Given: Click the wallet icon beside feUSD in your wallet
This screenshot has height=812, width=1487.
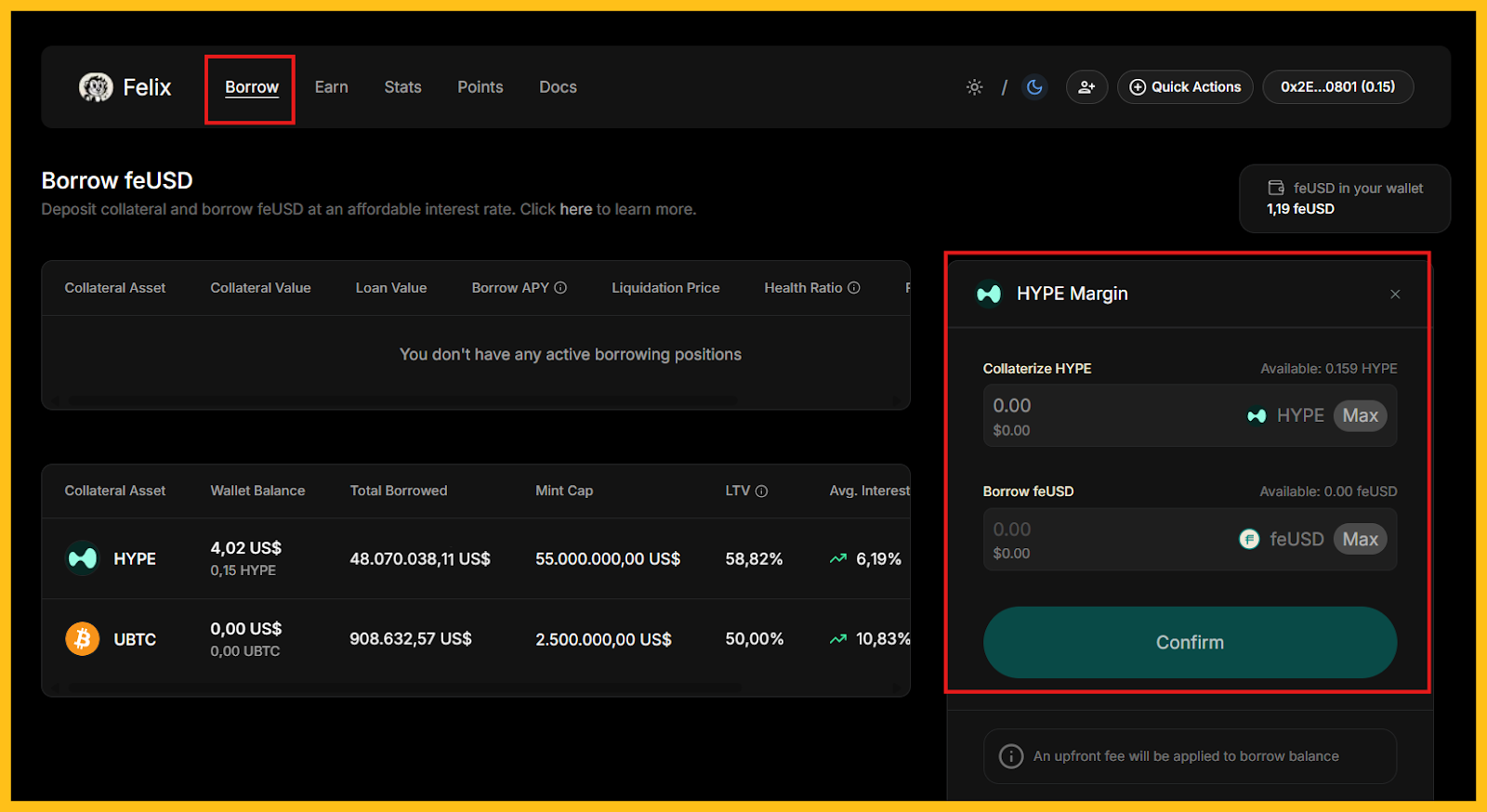Looking at the screenshot, I should (1276, 188).
